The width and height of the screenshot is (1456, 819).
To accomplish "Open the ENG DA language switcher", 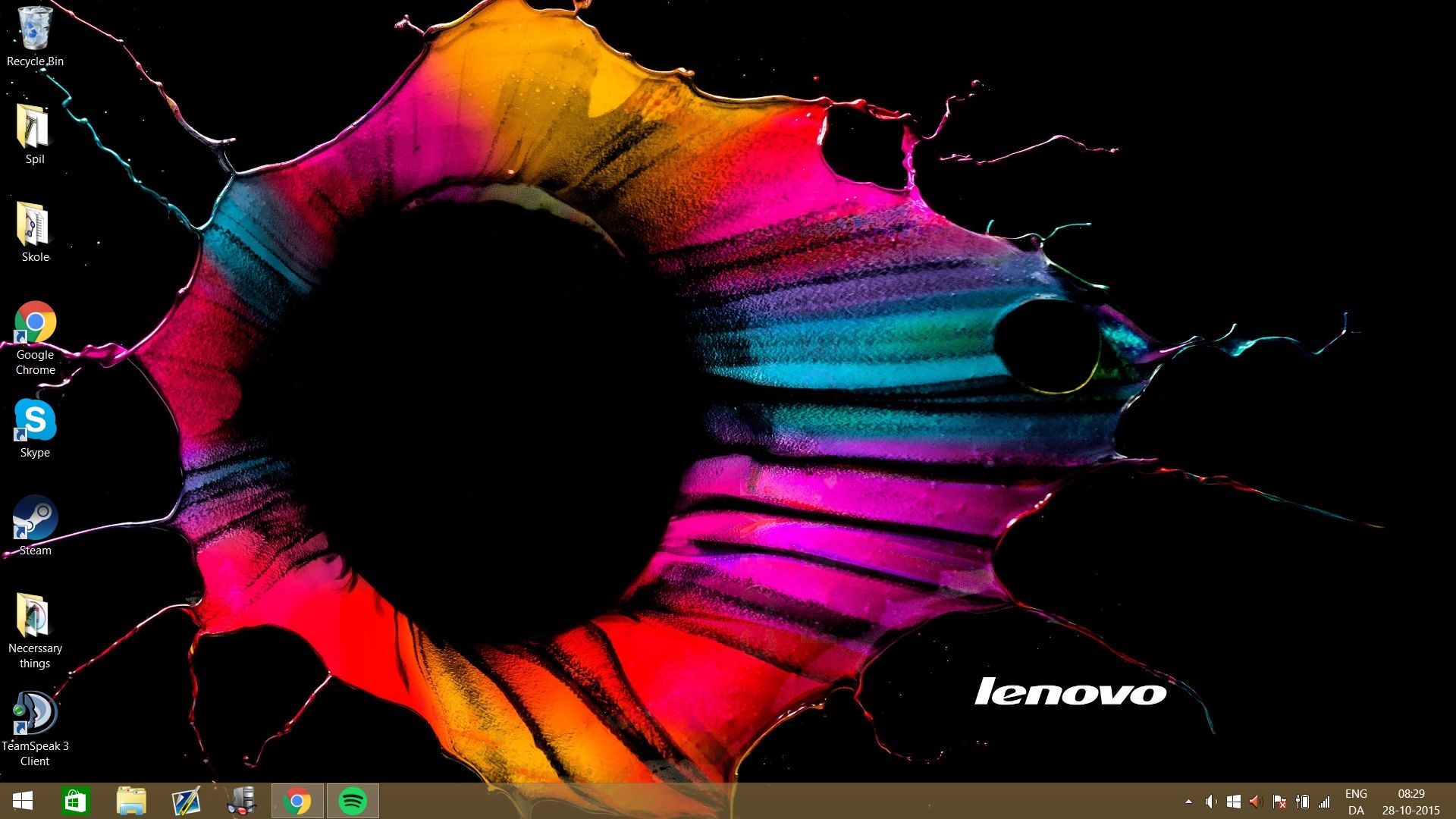I will point(1356,802).
